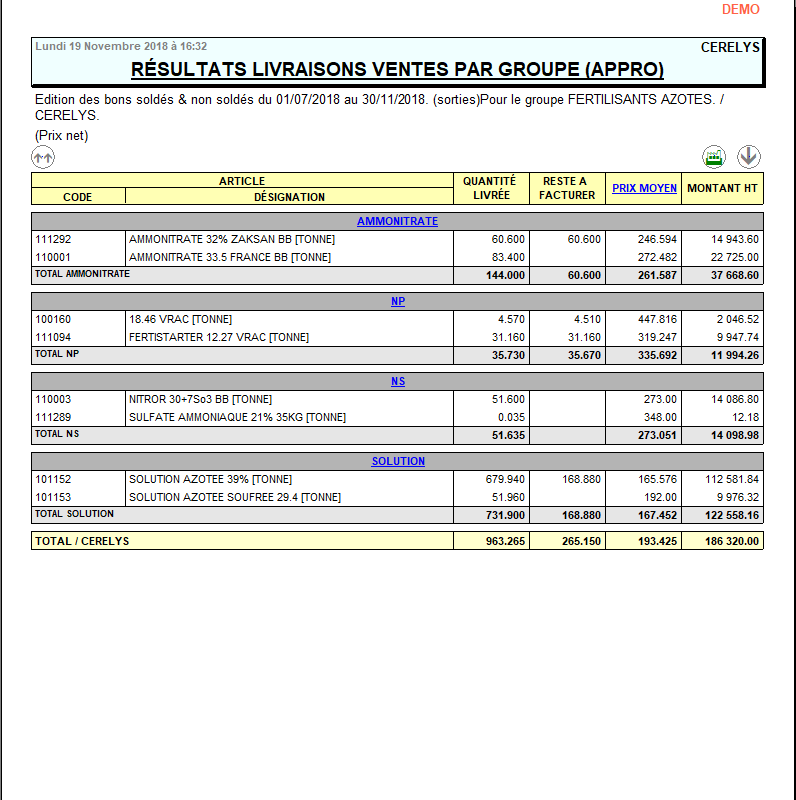Click the DÉSIGNATION column header
The width and height of the screenshot is (796, 800).
click(289, 197)
